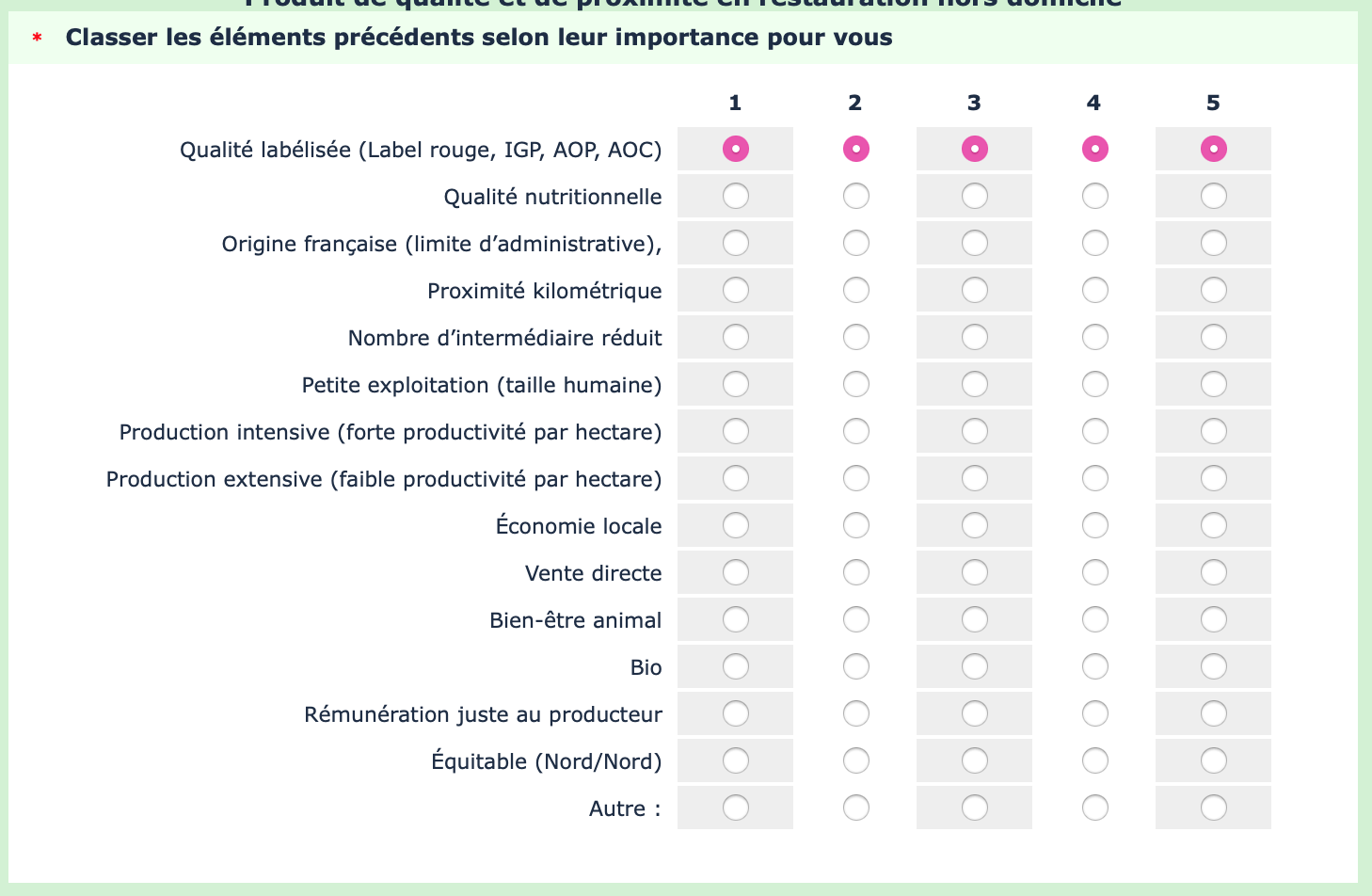
Task: Set Bio importance to 5
Action: [1214, 666]
